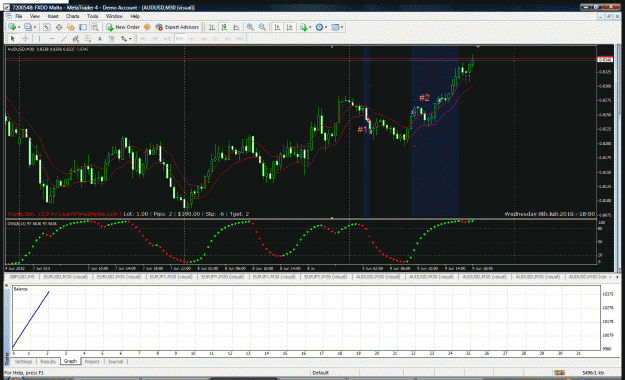Click the zoom in magnifier icon

(250, 27)
